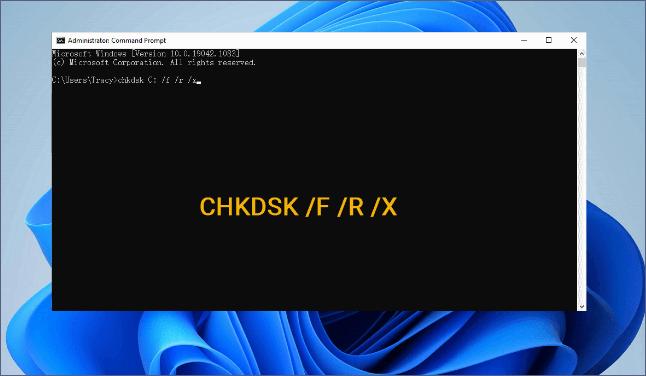Click the Microsoft Corporation copyright line
This screenshot has width=646, height=376.
[154, 63]
